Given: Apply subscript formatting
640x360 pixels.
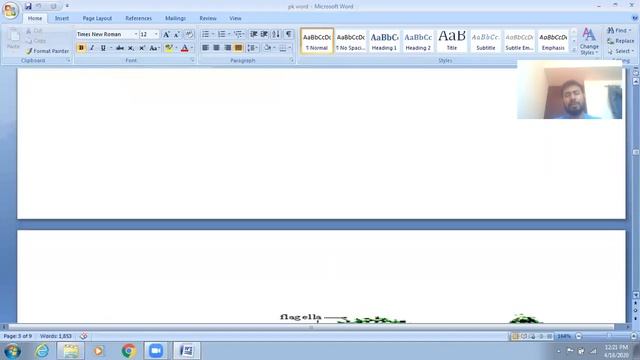Looking at the screenshot, I should pyautogui.click(x=131, y=48).
